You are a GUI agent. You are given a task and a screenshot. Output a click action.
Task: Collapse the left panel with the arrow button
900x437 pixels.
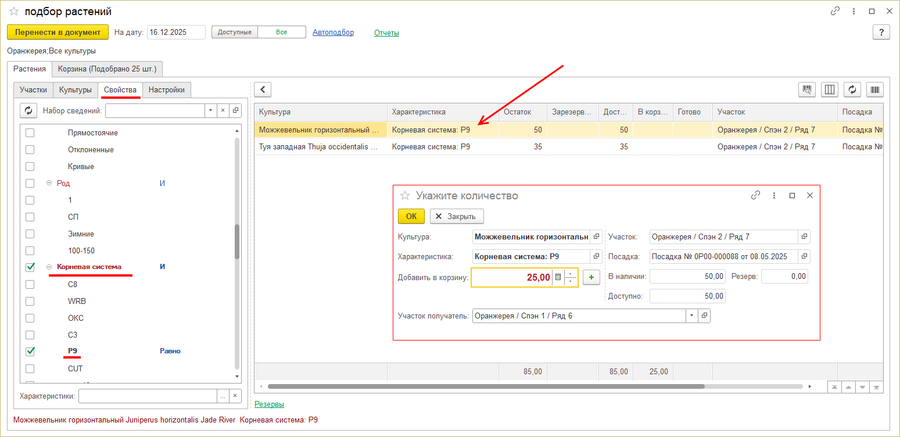(x=263, y=90)
